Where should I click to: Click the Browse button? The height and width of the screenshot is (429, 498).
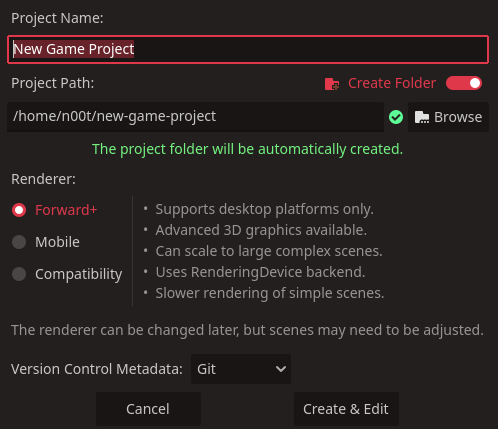448,117
